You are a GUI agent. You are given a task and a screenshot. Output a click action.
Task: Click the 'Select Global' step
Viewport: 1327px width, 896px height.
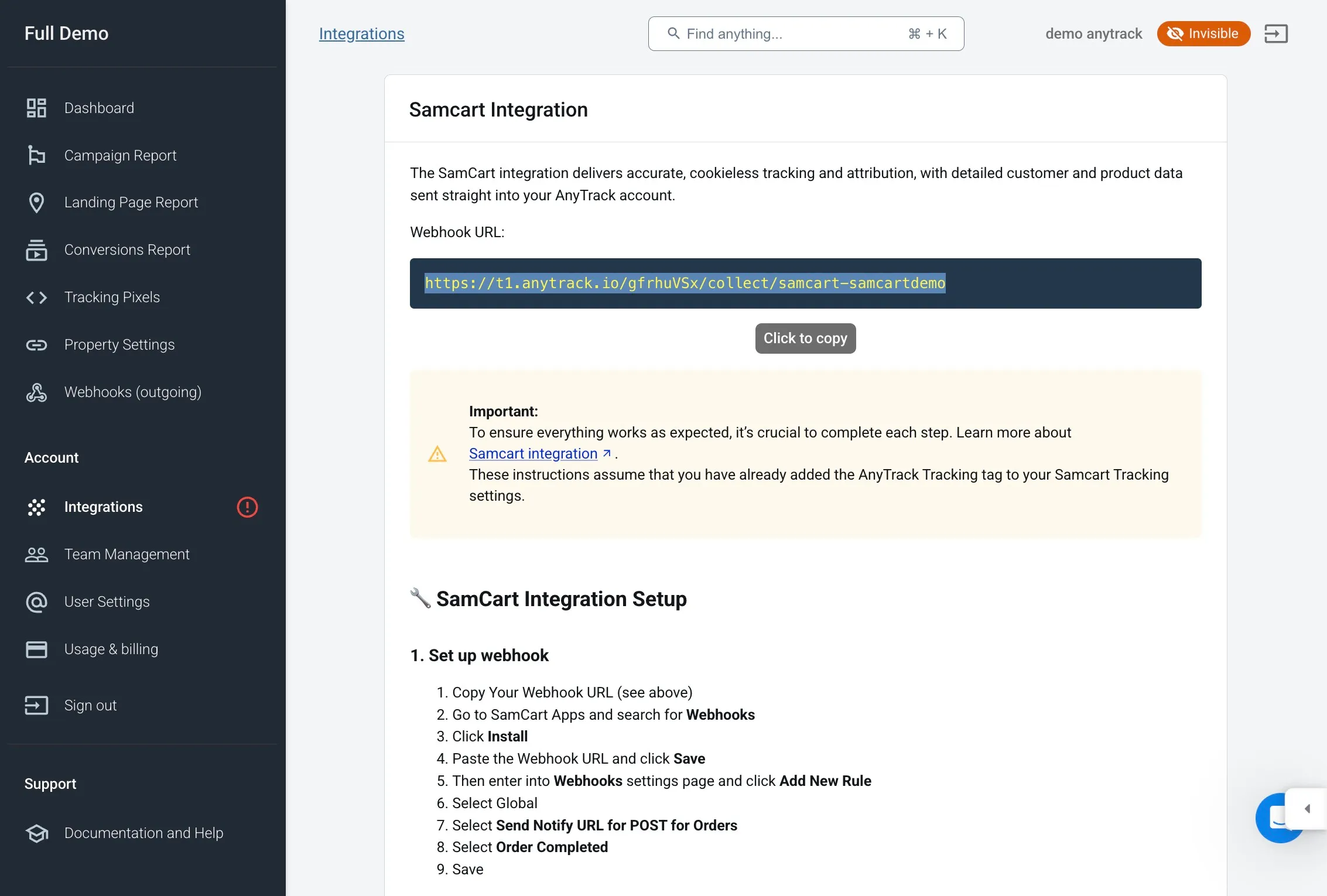(494, 803)
